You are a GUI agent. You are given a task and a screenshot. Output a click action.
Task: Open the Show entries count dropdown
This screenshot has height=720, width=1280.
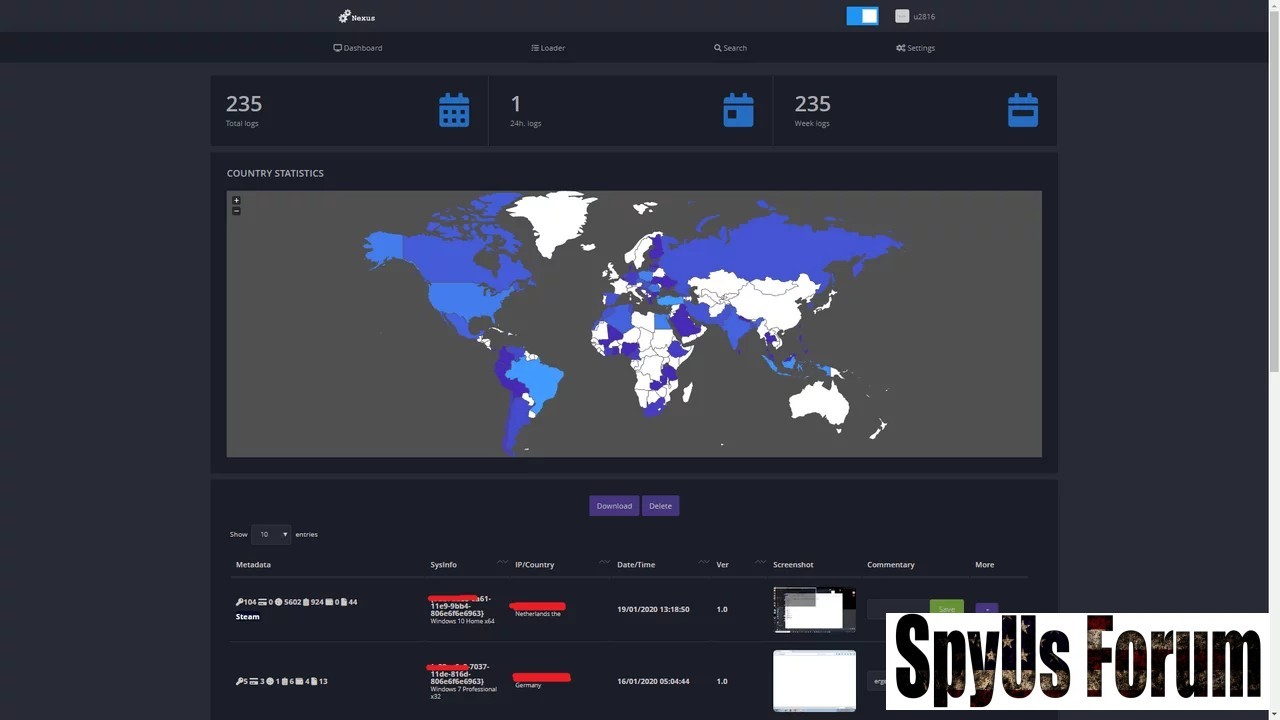pos(271,534)
